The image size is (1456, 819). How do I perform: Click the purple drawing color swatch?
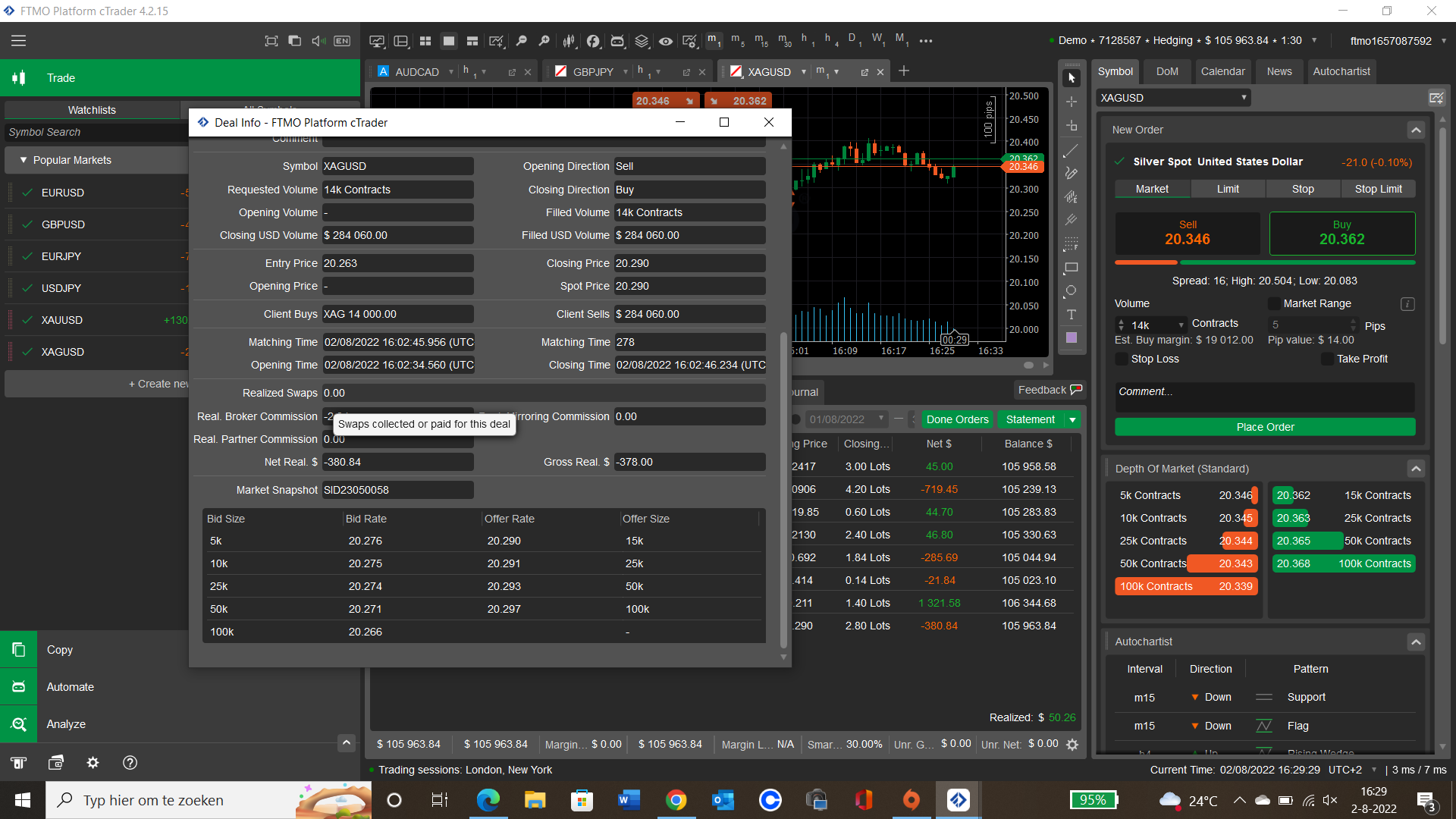[x=1072, y=338]
